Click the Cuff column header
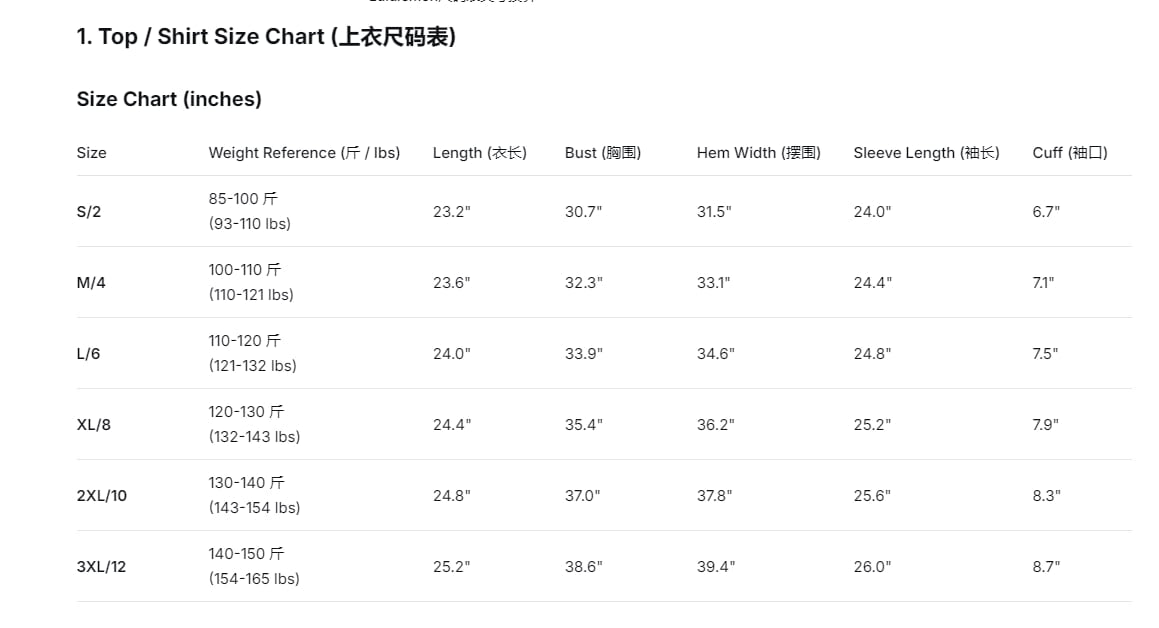 [1070, 153]
